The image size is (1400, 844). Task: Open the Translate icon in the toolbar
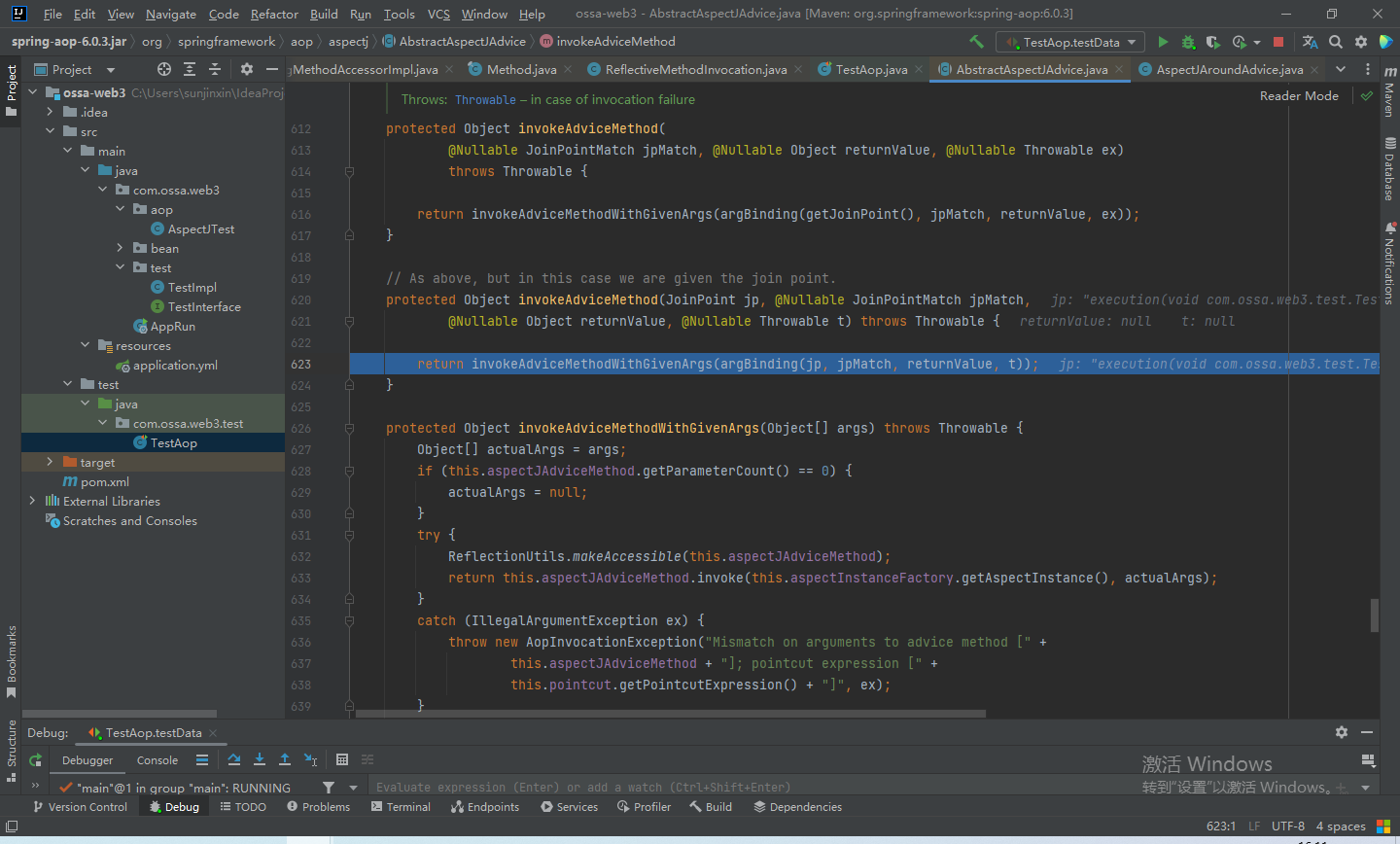pos(1311,42)
